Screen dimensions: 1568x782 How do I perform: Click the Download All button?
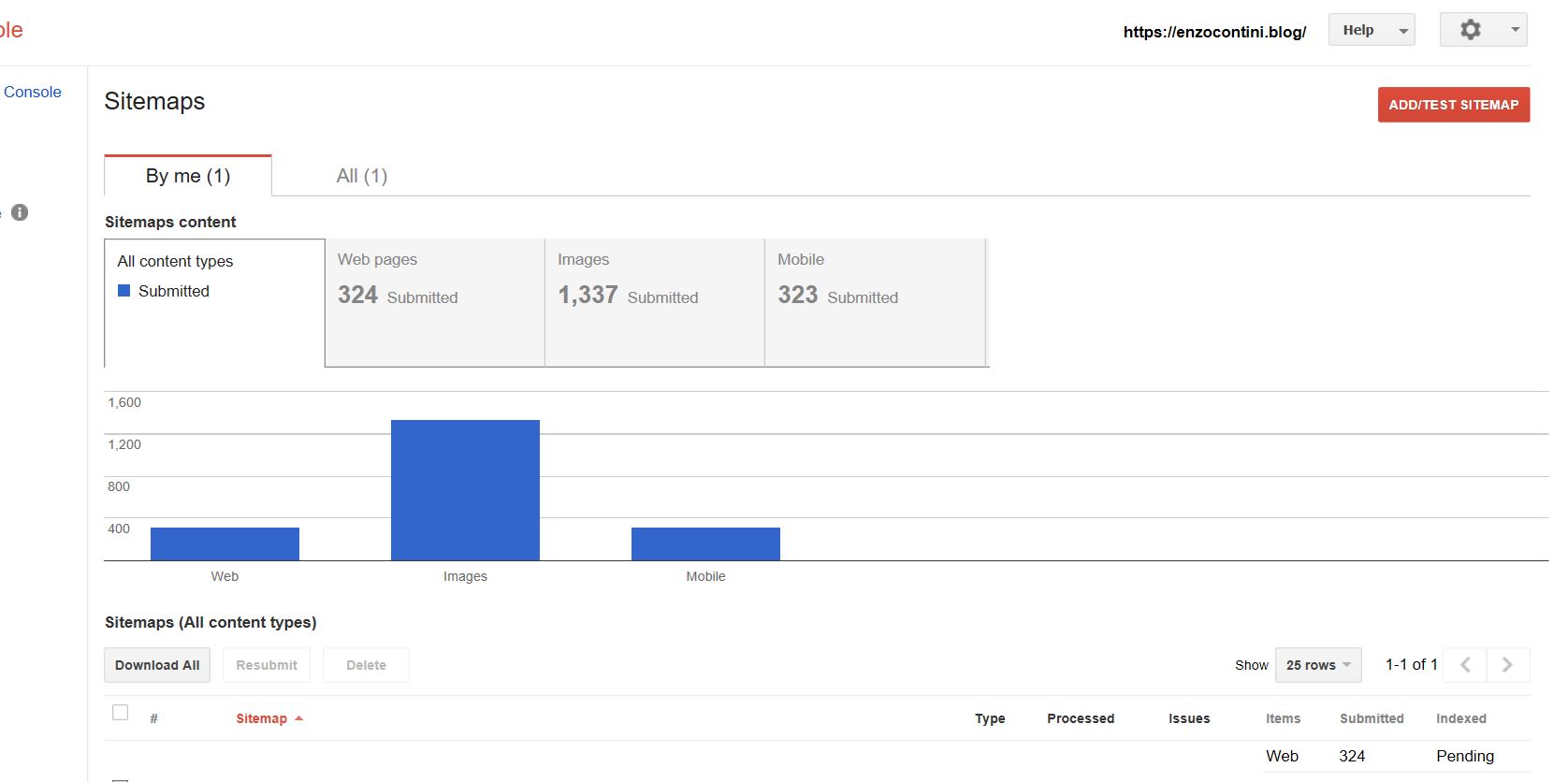tap(157, 665)
